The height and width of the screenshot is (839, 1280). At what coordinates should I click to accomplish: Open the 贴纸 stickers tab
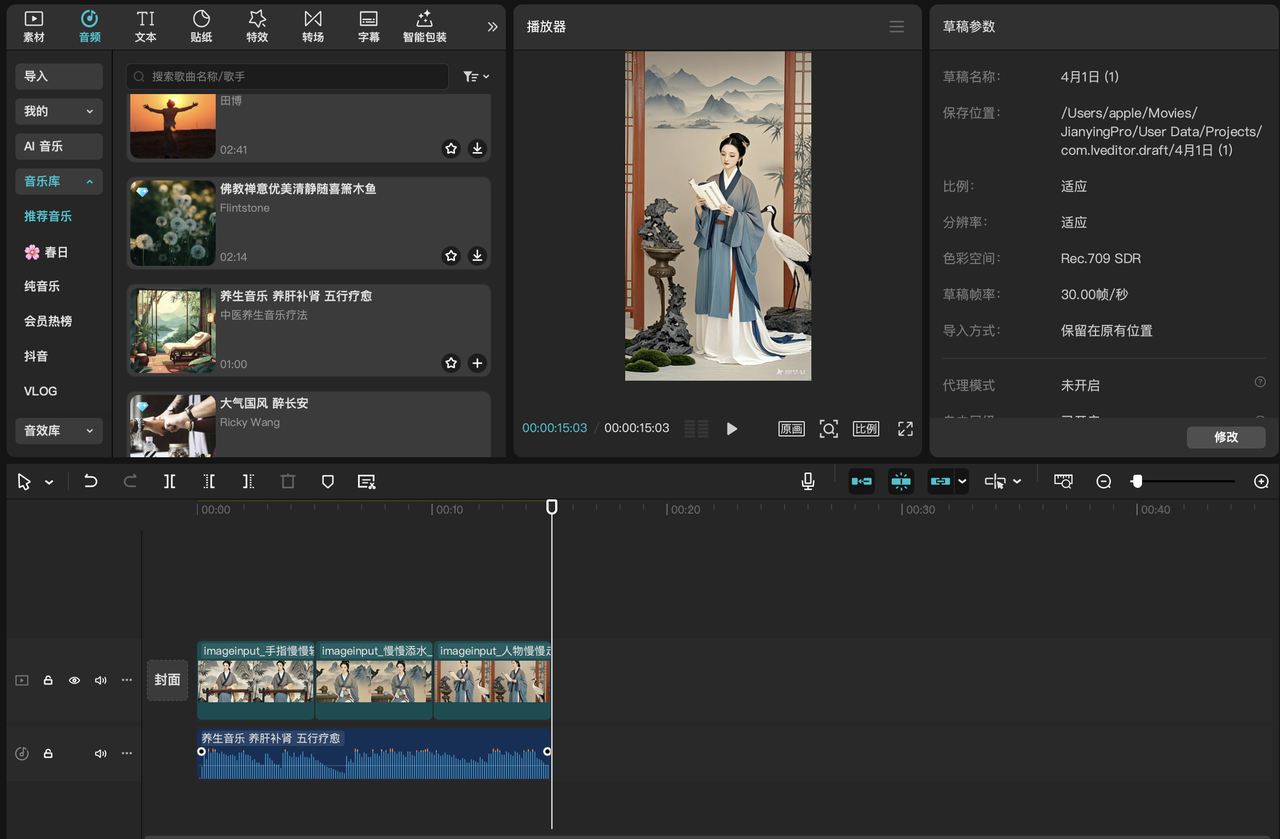pos(201,26)
